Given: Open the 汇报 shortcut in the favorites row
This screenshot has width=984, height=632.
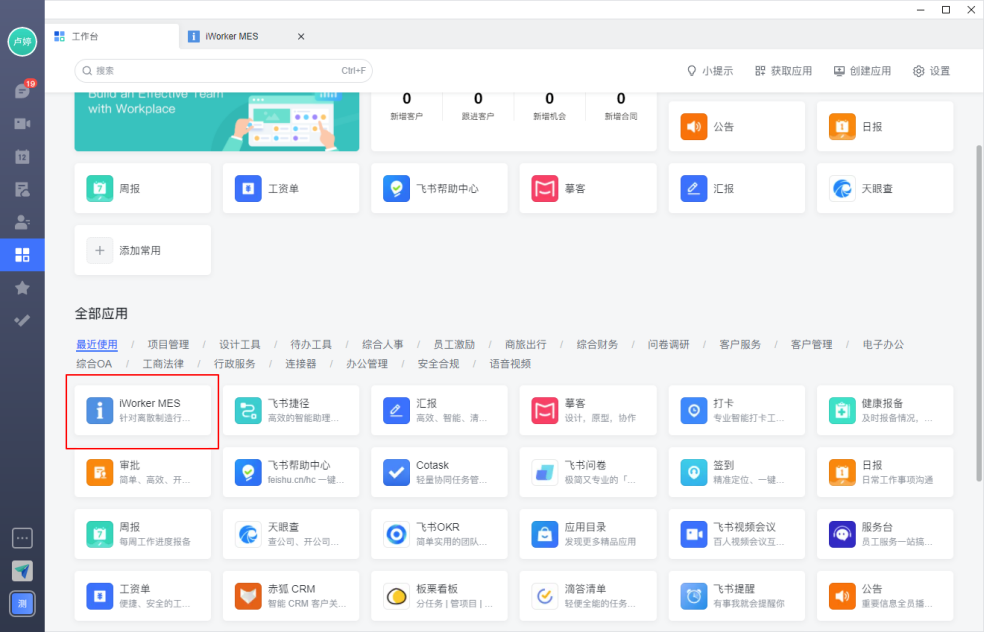Looking at the screenshot, I should point(737,188).
